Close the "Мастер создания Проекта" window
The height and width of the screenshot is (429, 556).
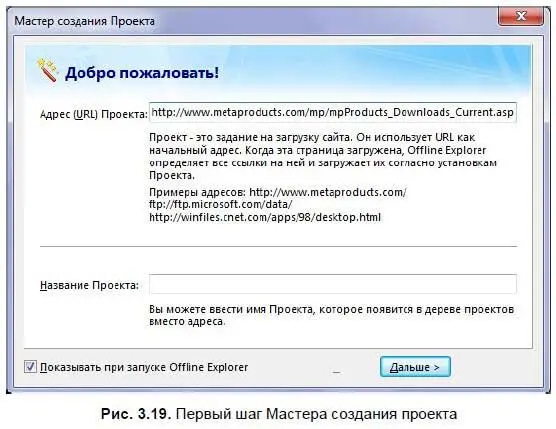[x=521, y=16]
